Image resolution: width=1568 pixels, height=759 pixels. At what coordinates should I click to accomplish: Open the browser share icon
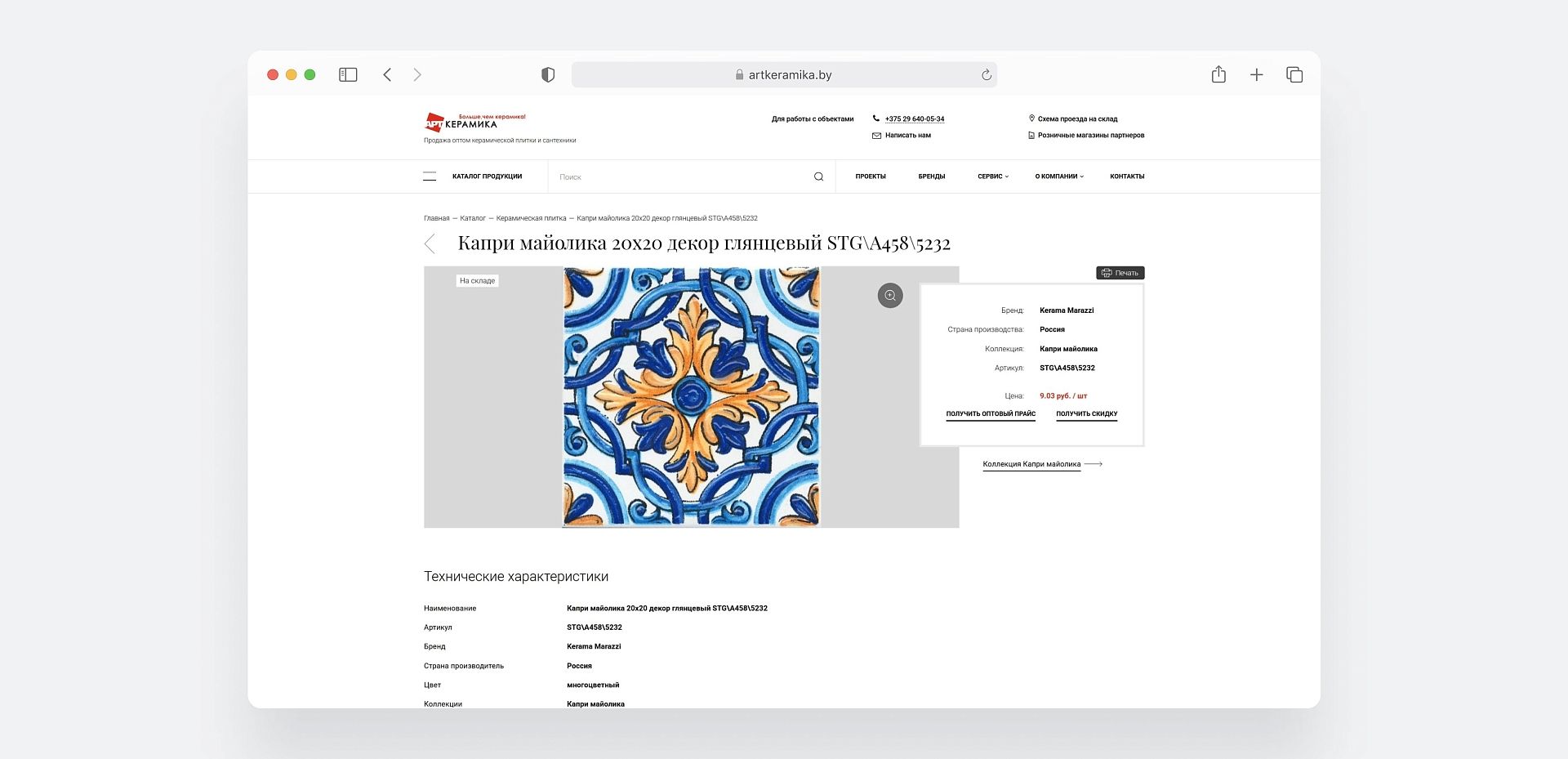[x=1218, y=74]
